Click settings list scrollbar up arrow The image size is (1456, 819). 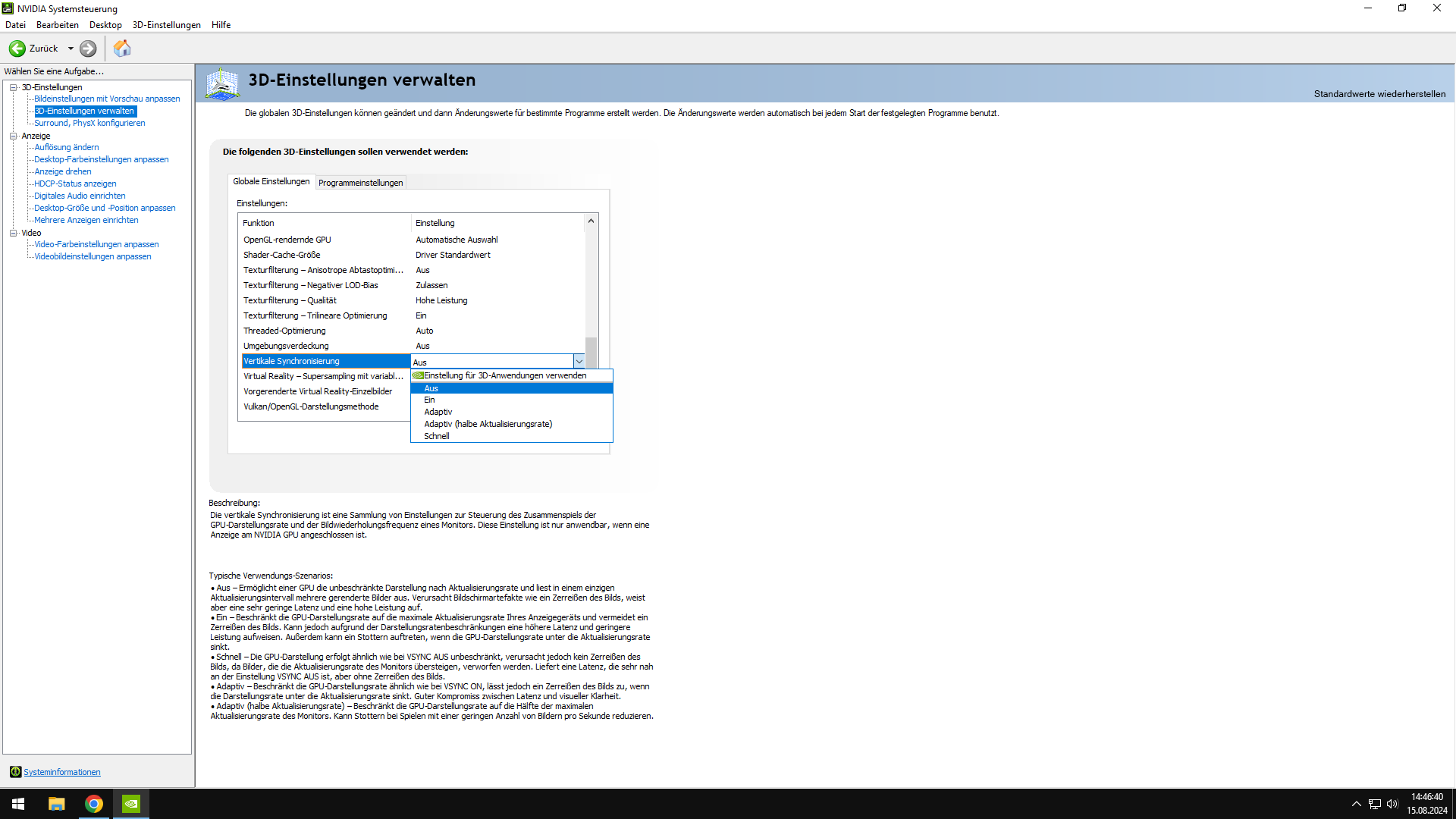pos(591,221)
